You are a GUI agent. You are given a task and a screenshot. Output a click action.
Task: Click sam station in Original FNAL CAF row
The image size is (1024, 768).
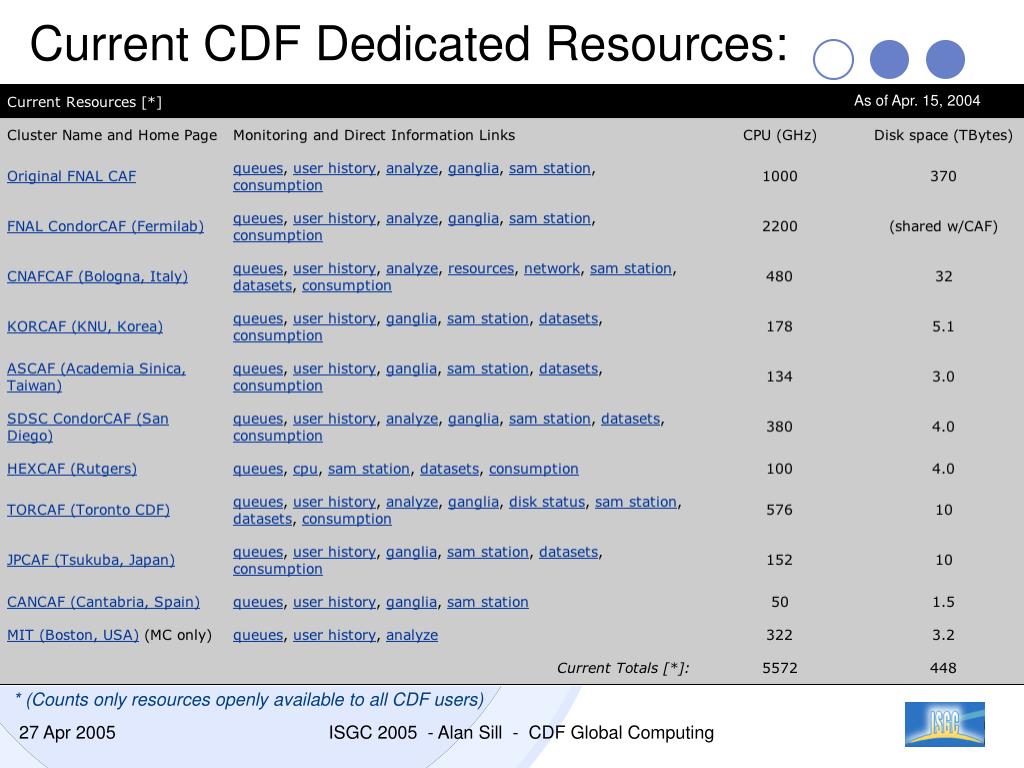[550, 168]
